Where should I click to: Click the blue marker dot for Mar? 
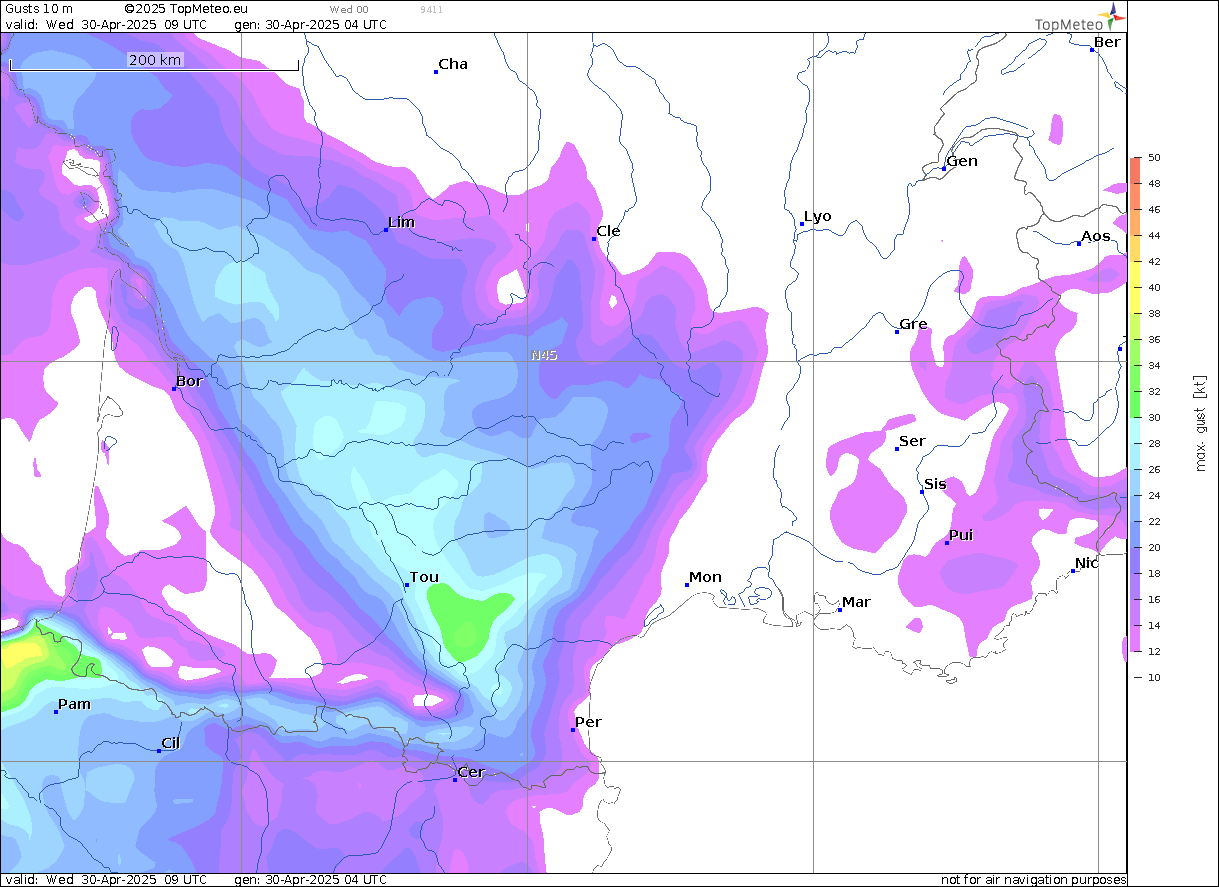click(840, 610)
